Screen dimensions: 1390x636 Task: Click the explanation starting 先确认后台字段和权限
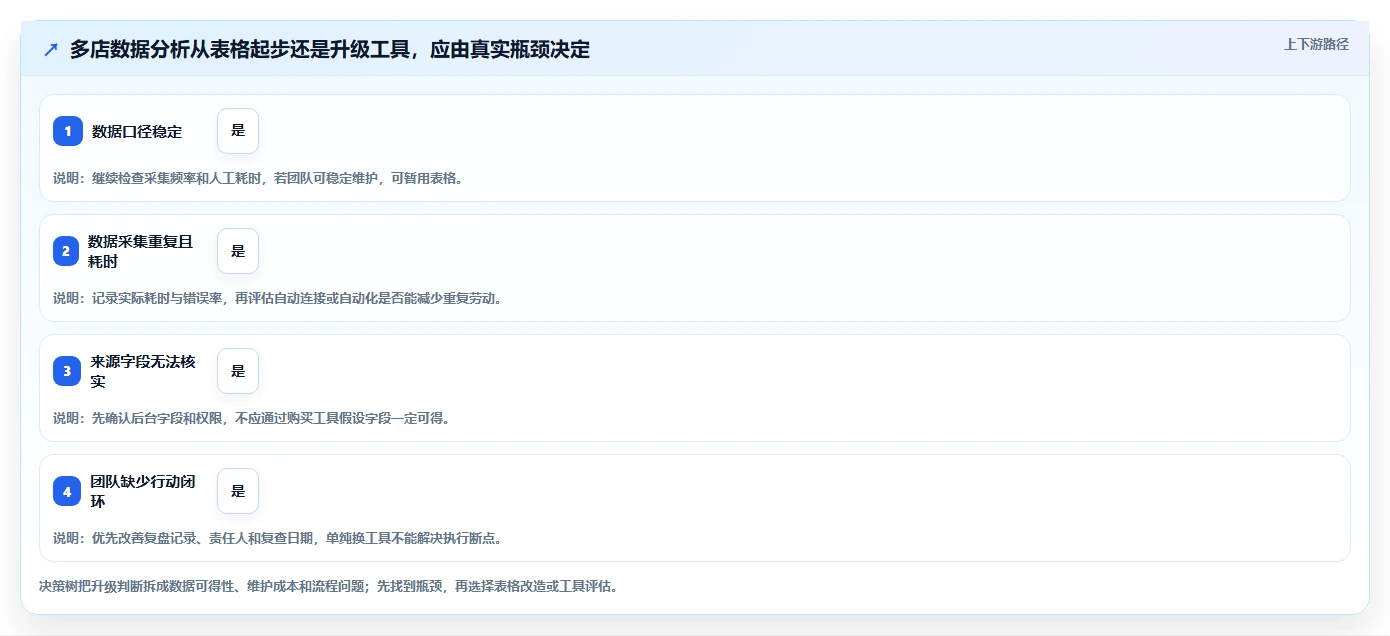(251, 418)
